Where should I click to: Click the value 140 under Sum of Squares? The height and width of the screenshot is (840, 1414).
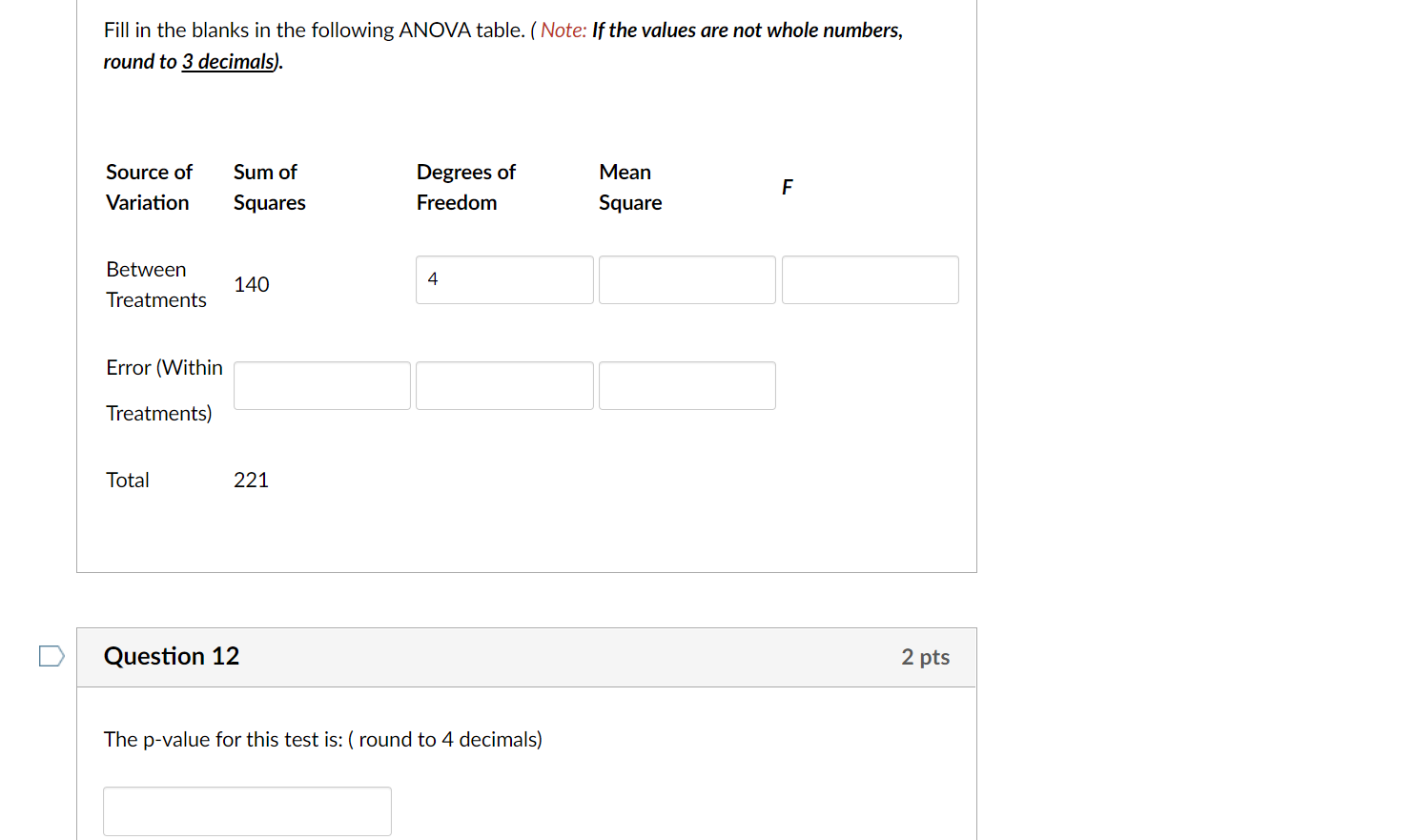click(252, 284)
